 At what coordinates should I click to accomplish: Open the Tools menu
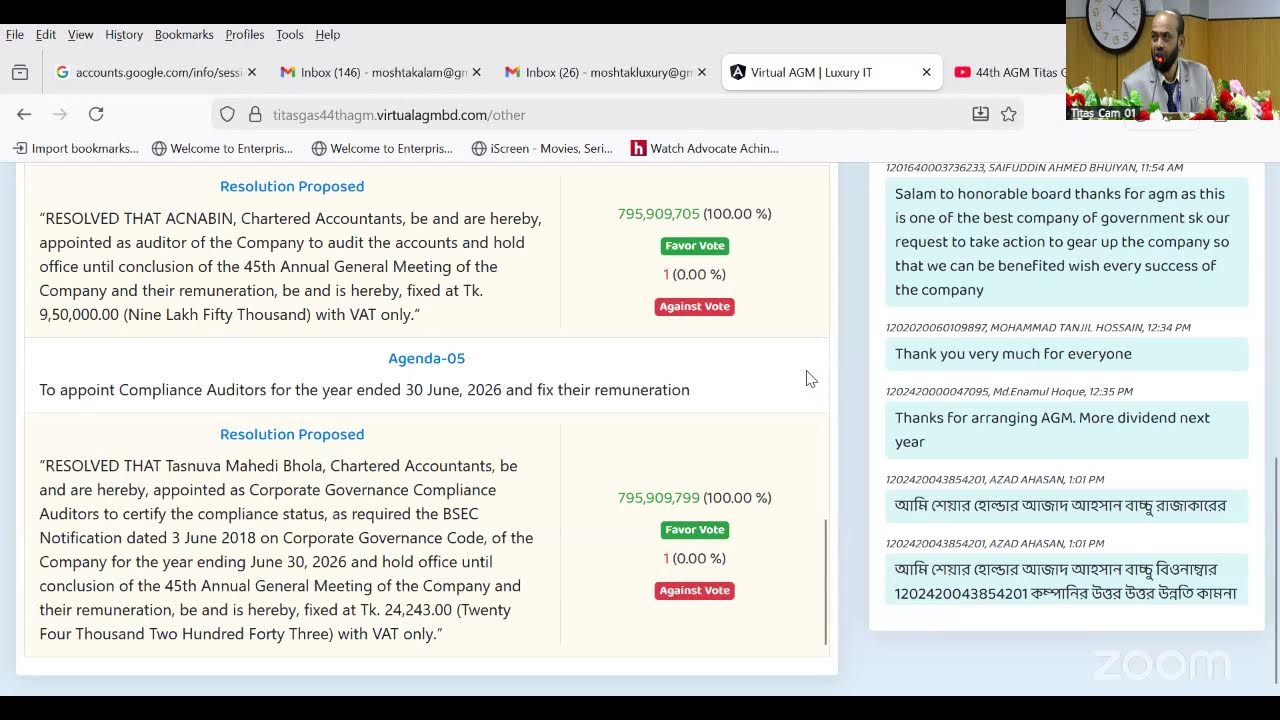coord(289,34)
